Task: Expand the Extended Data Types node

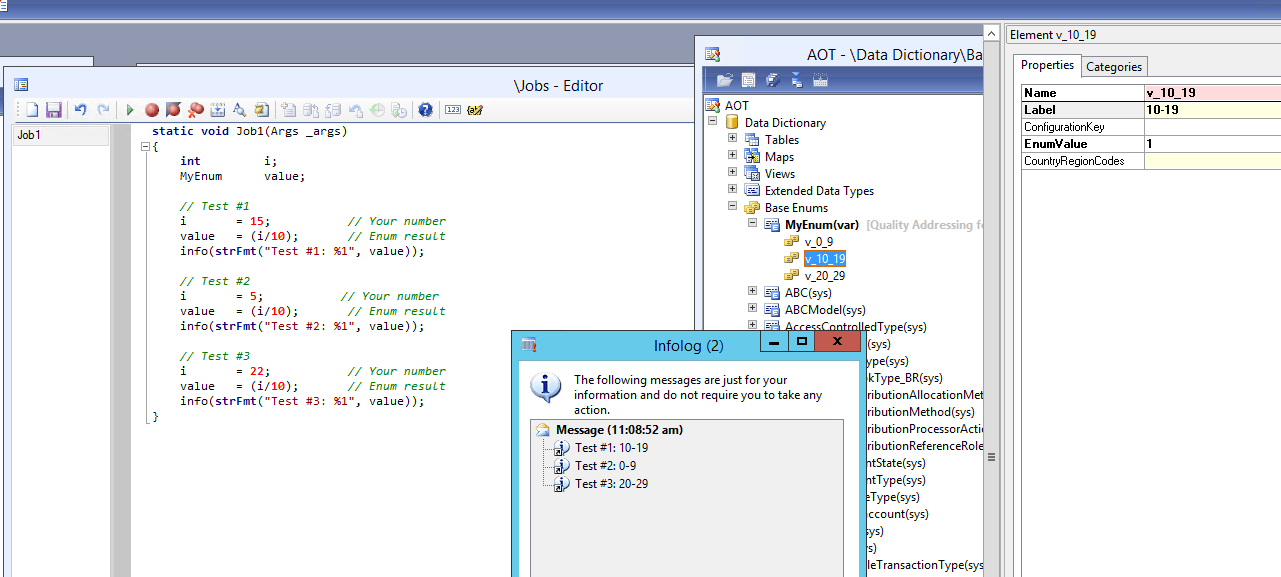Action: click(732, 190)
